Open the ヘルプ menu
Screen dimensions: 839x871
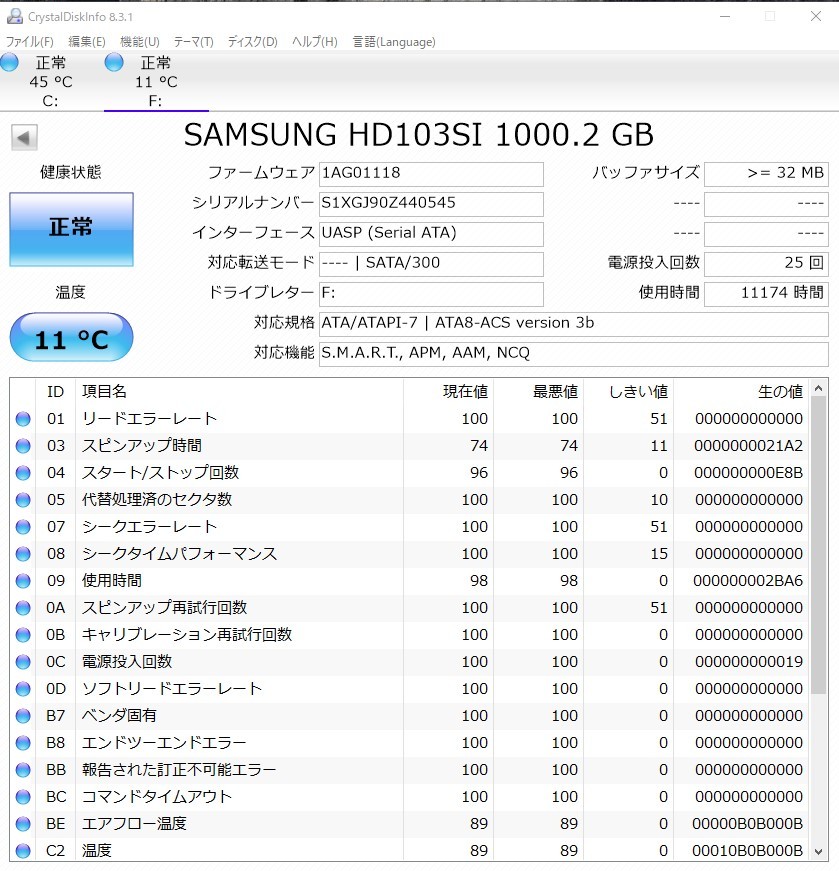(313, 42)
